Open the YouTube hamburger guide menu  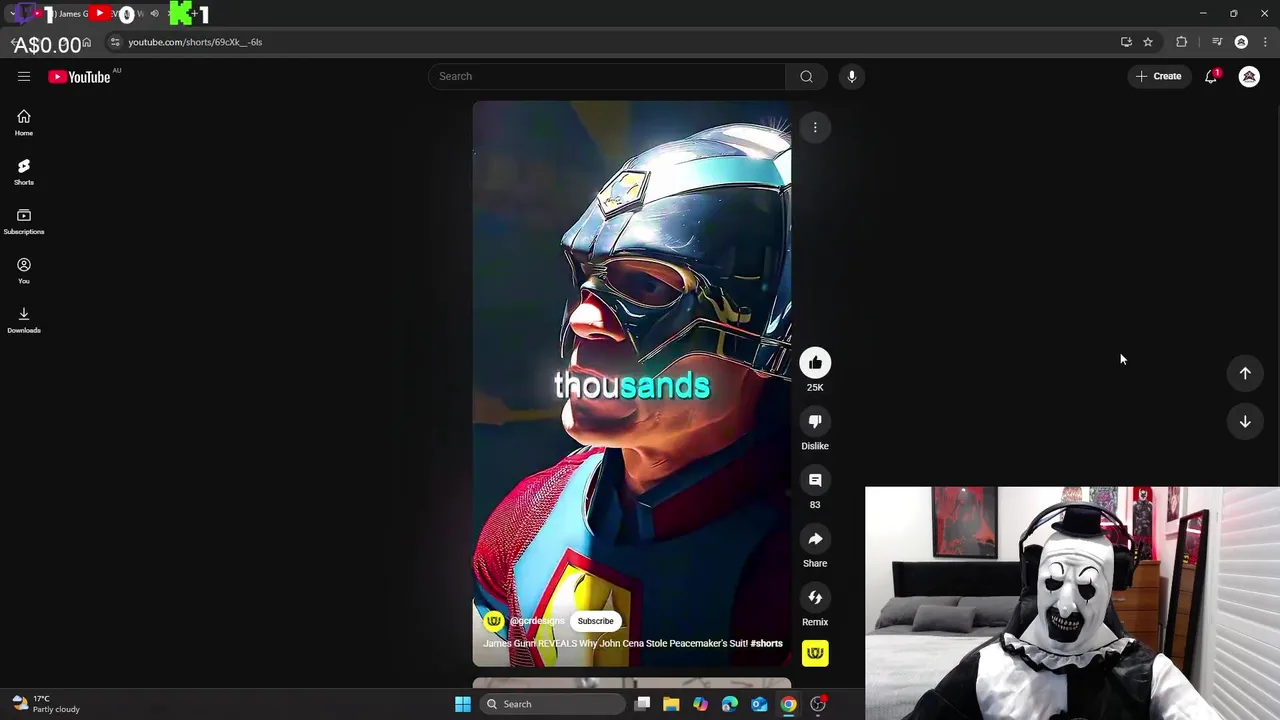24,76
